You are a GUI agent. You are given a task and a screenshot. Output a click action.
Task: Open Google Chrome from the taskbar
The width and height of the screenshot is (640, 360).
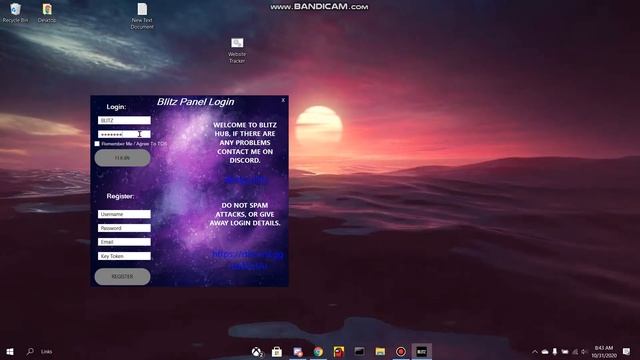(318, 351)
